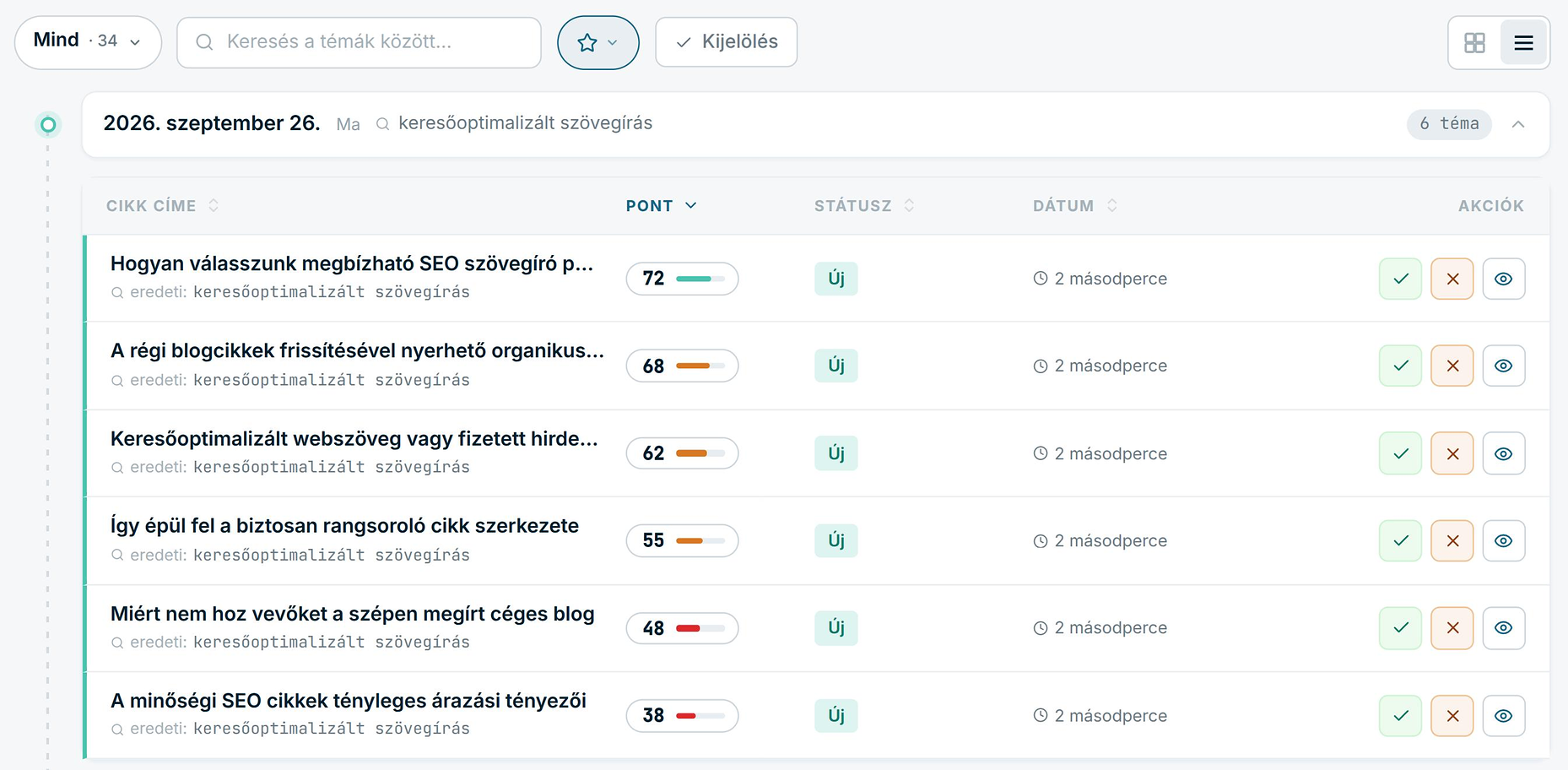Click the timeline marker circle for today

pyautogui.click(x=48, y=125)
